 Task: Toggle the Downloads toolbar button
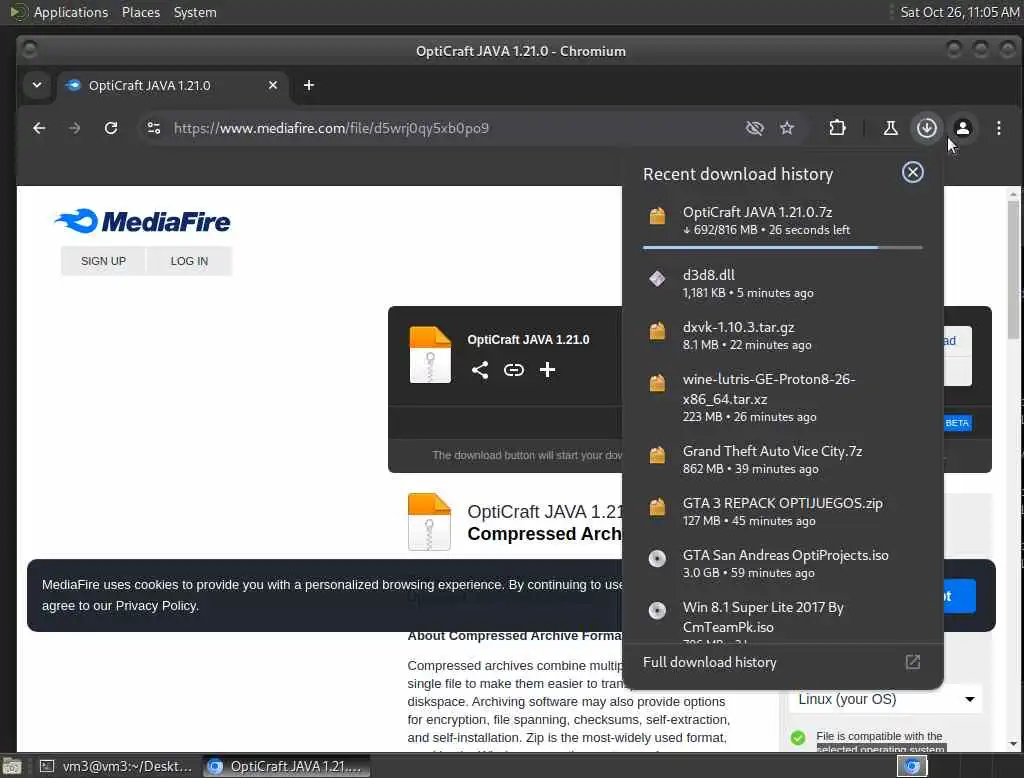coord(926,128)
